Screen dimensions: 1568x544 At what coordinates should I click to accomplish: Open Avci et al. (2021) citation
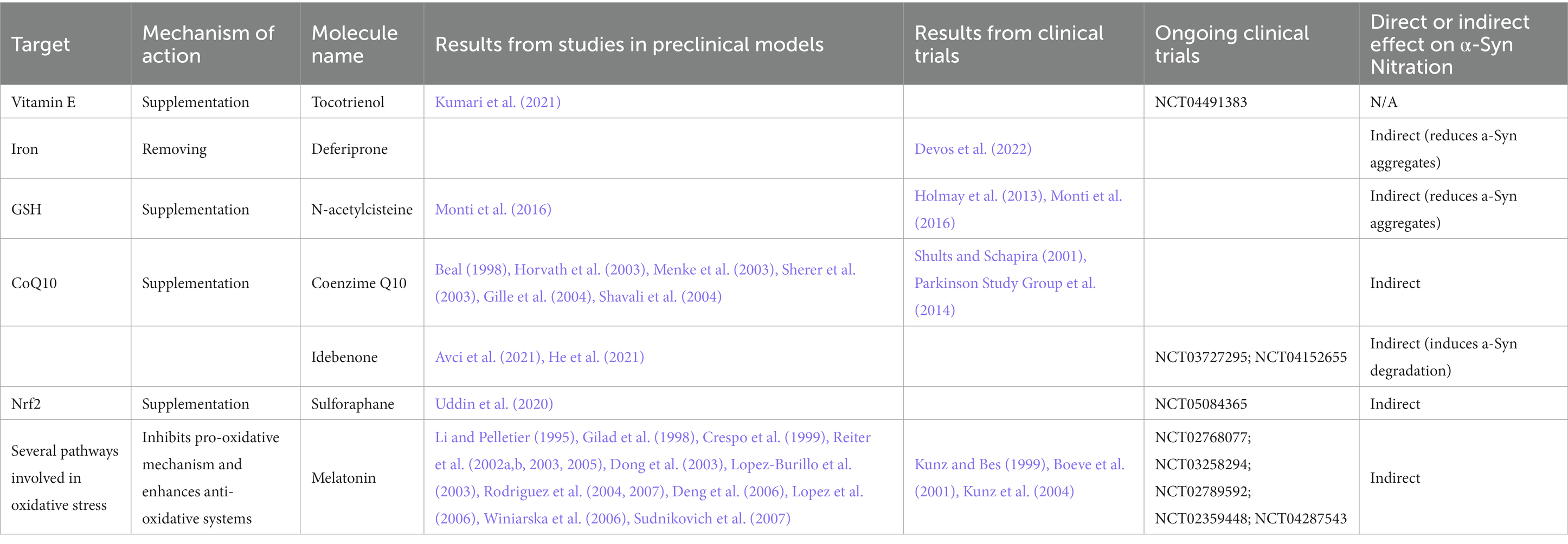point(486,357)
